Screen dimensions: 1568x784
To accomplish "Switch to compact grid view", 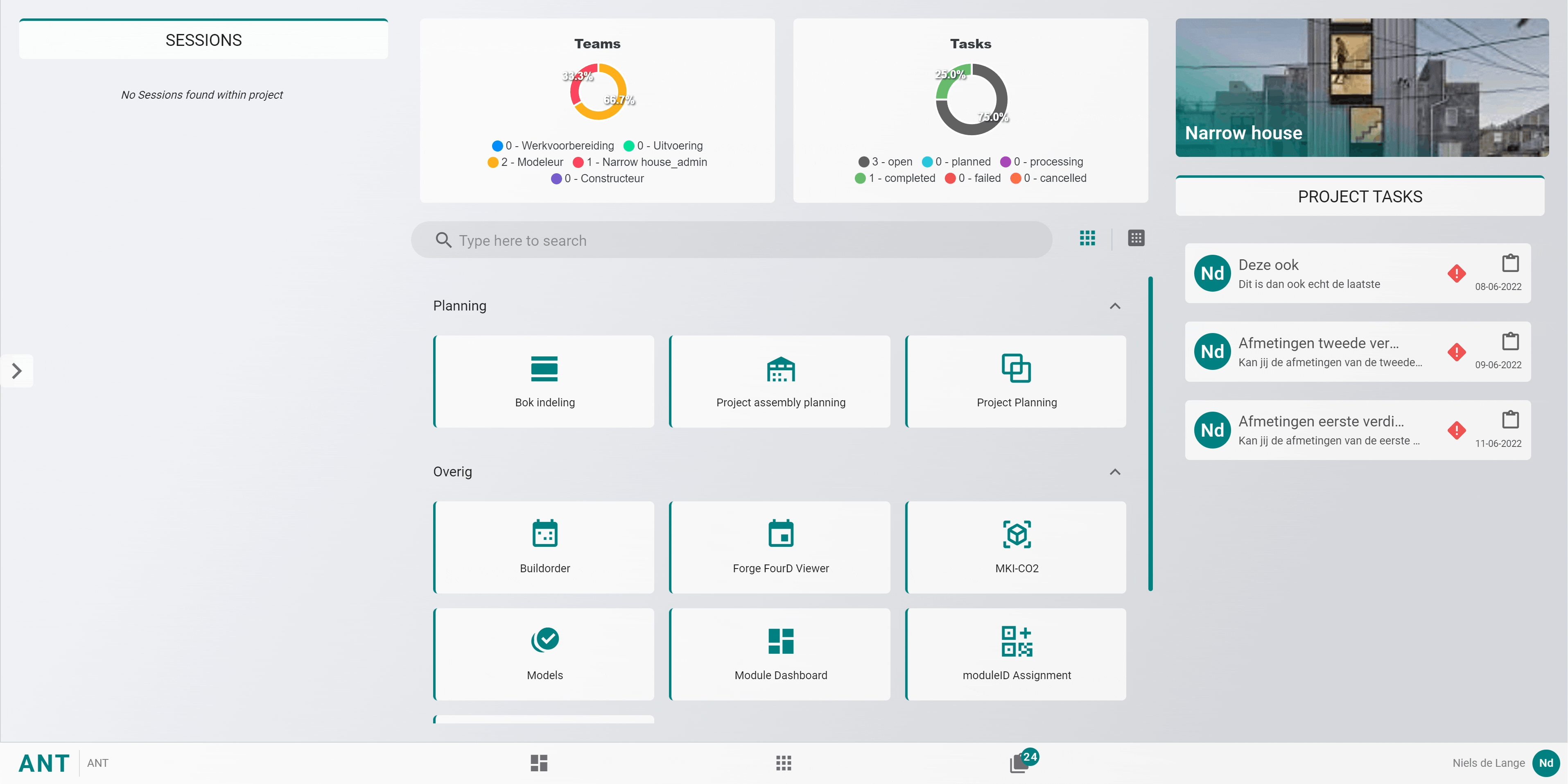I will pos(1136,238).
